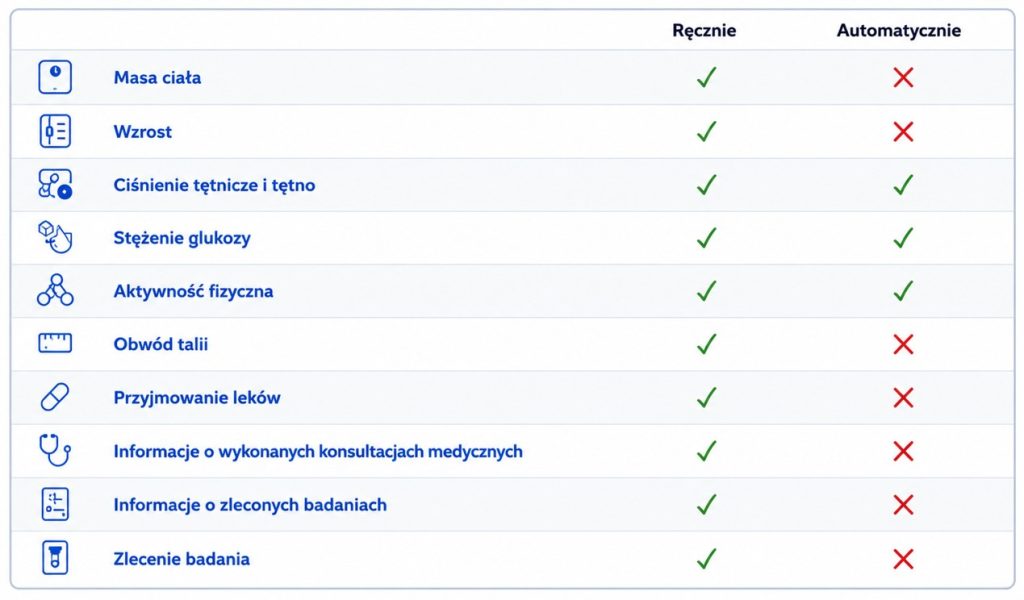
Task: Select the Stężenie glukozy label
Action: [182, 238]
